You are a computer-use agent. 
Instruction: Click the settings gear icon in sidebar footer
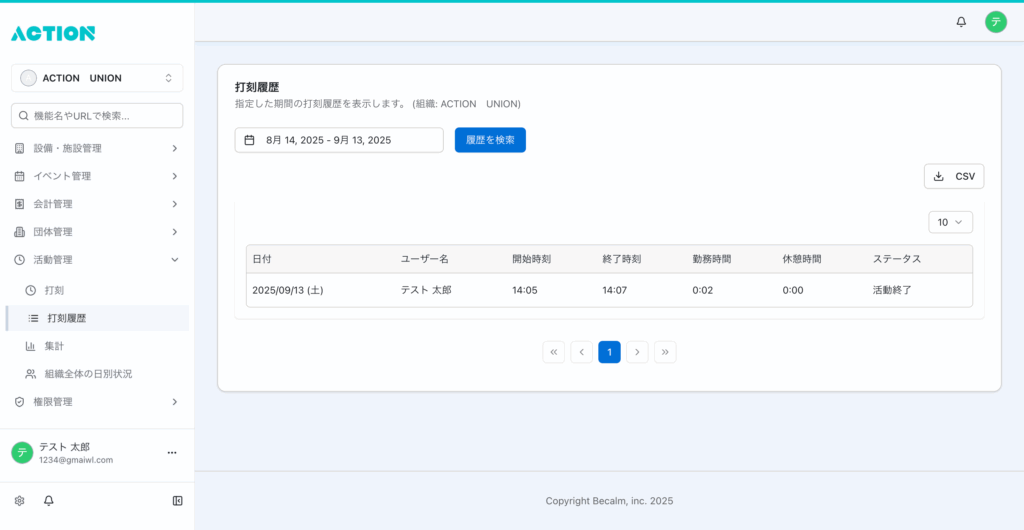pyautogui.click(x=19, y=501)
